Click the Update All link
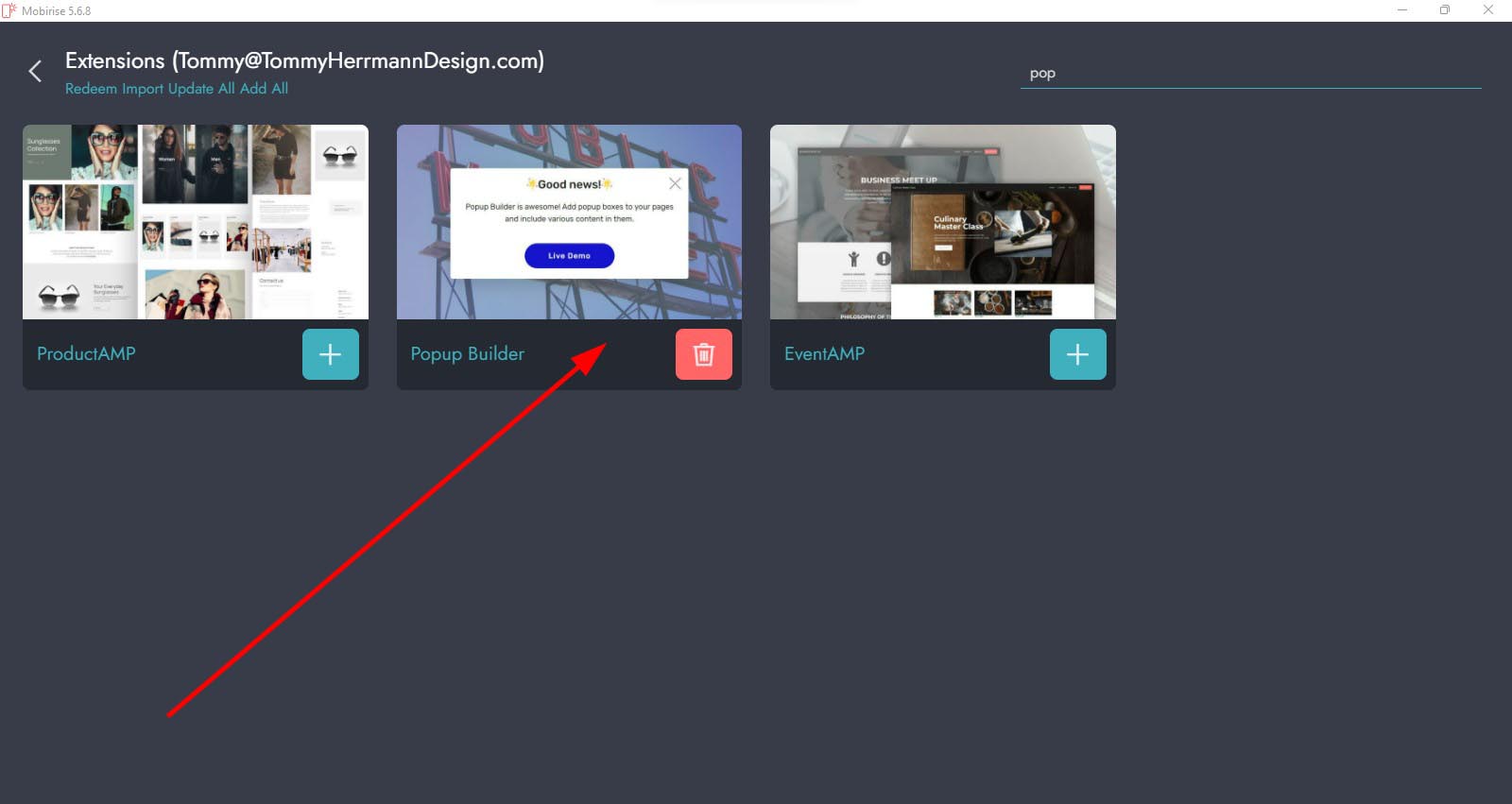 click(x=202, y=89)
